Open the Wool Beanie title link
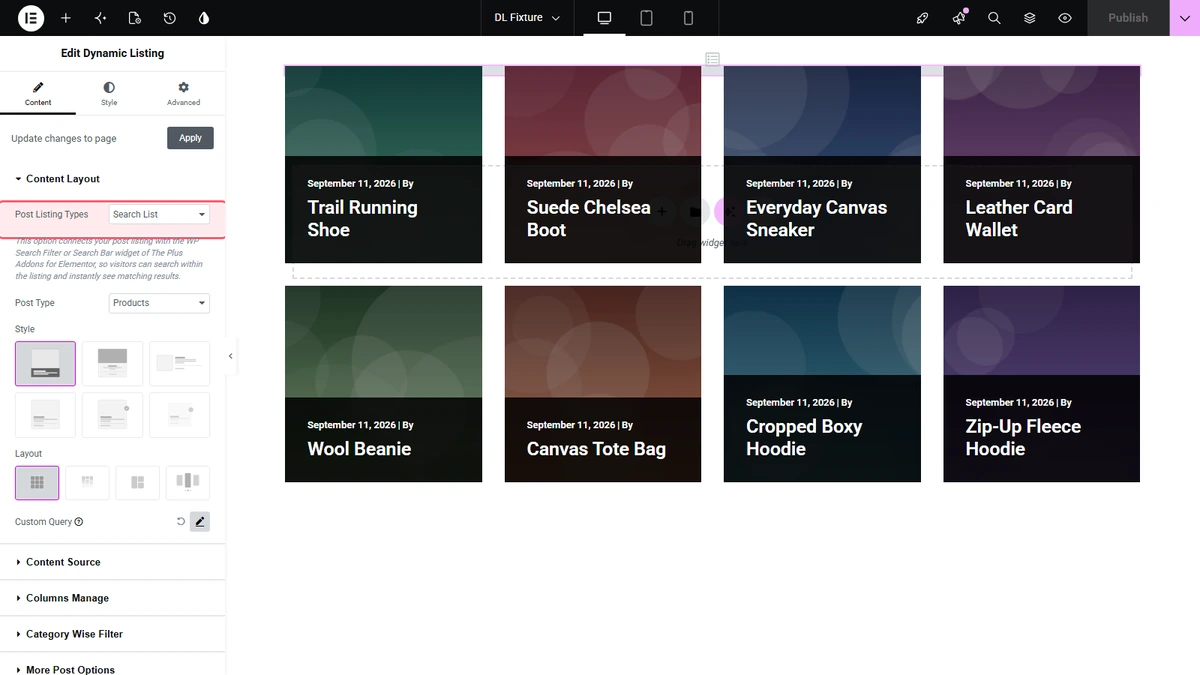Screen dimensions: 1200x675 359,449
